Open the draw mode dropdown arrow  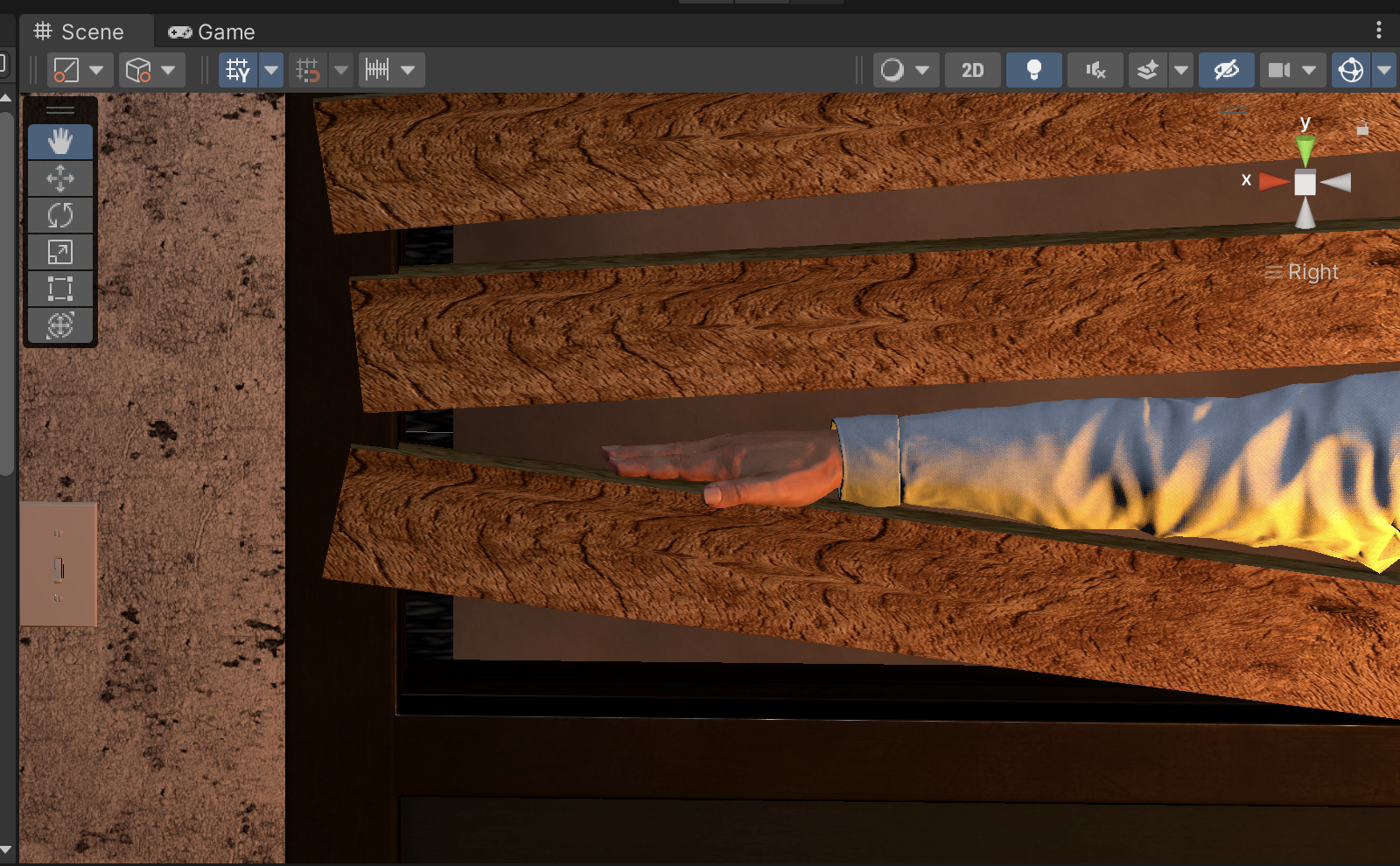tap(923, 70)
